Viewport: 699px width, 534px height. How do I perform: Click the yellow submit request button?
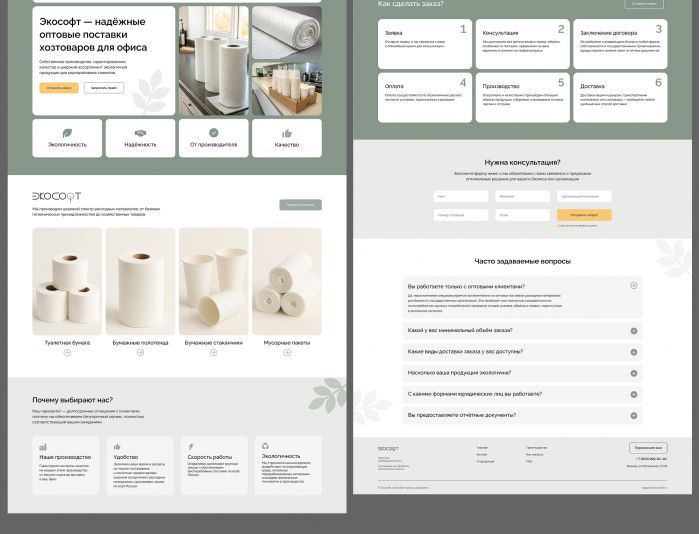pos(584,215)
